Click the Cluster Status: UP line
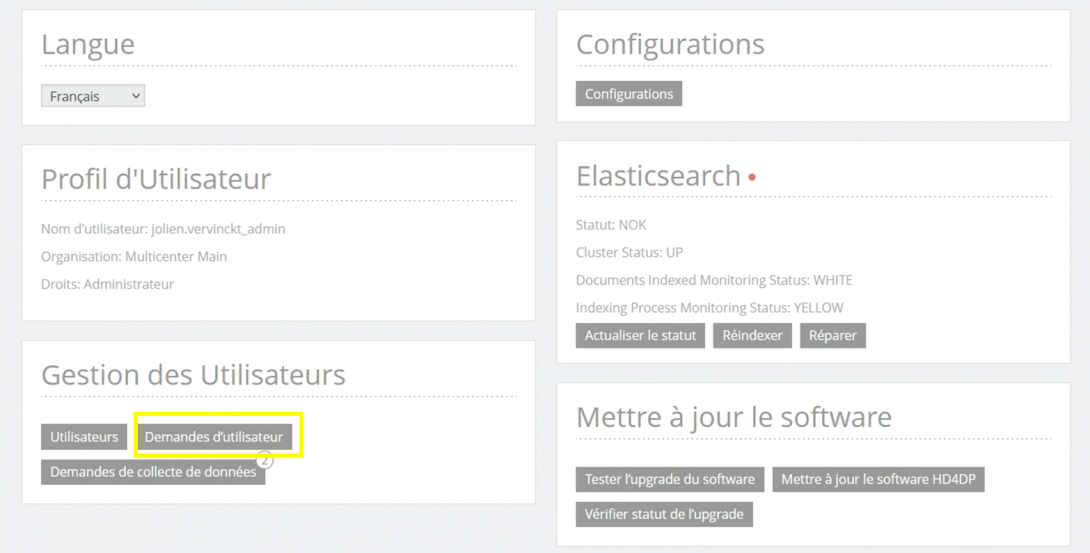This screenshot has height=553, width=1090. (x=629, y=253)
